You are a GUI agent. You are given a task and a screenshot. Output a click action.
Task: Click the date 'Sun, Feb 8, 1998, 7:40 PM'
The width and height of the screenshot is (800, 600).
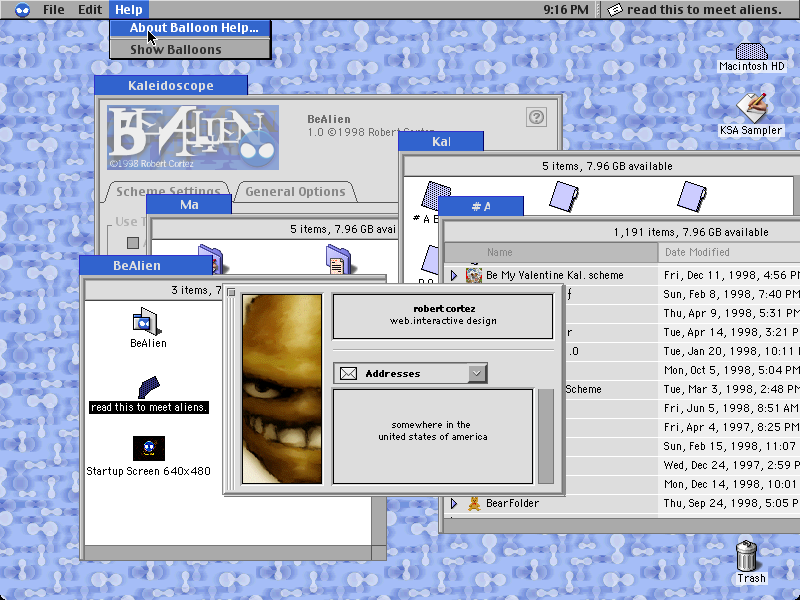pos(732,294)
